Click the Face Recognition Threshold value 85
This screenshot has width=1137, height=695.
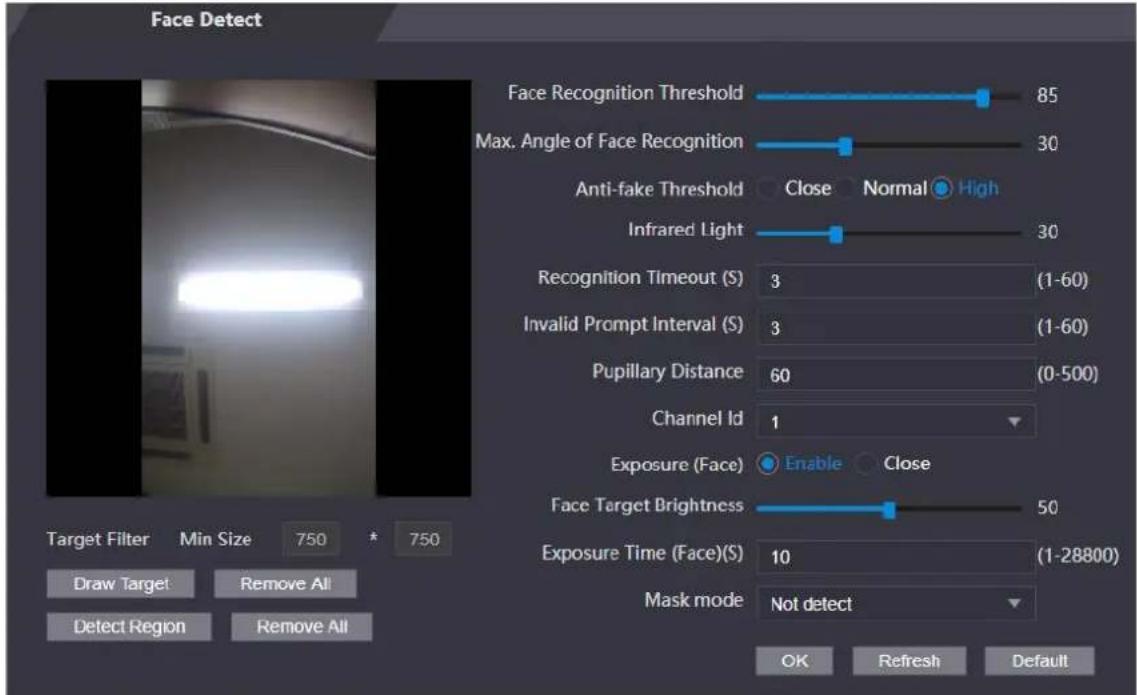[1047, 96]
